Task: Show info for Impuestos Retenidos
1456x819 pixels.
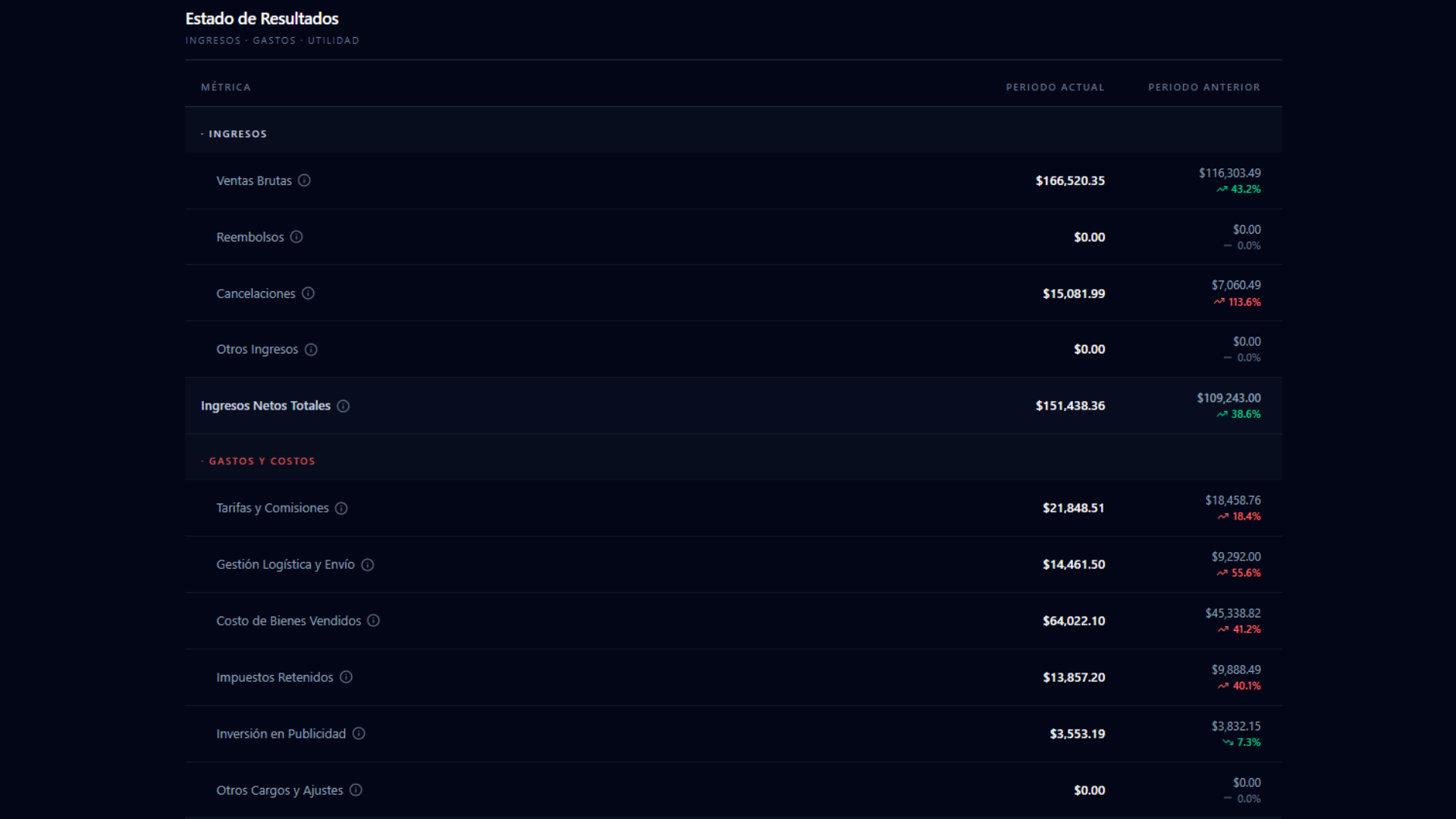Action: [346, 677]
